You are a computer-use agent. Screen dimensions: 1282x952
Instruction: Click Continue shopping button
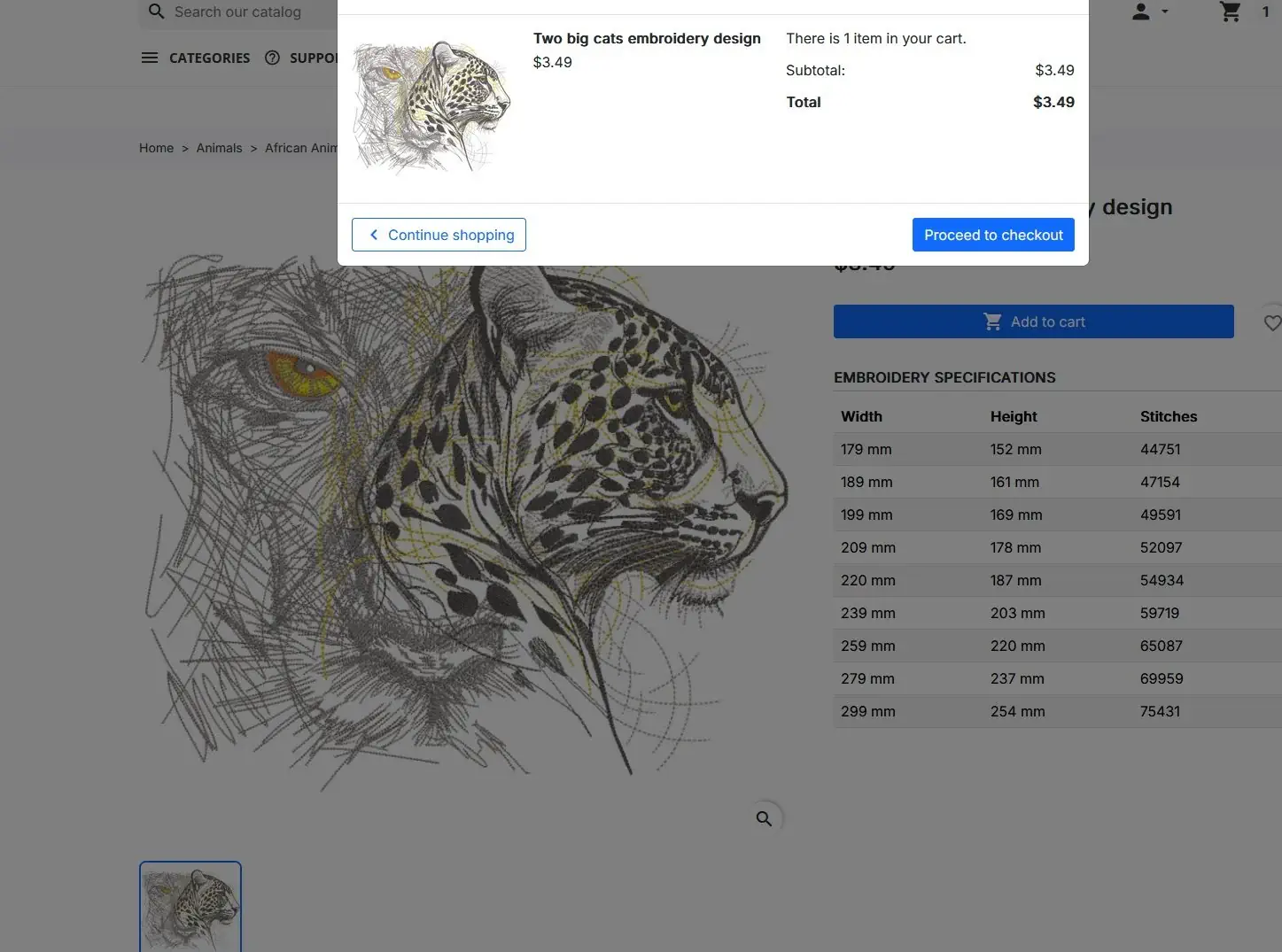(x=439, y=235)
